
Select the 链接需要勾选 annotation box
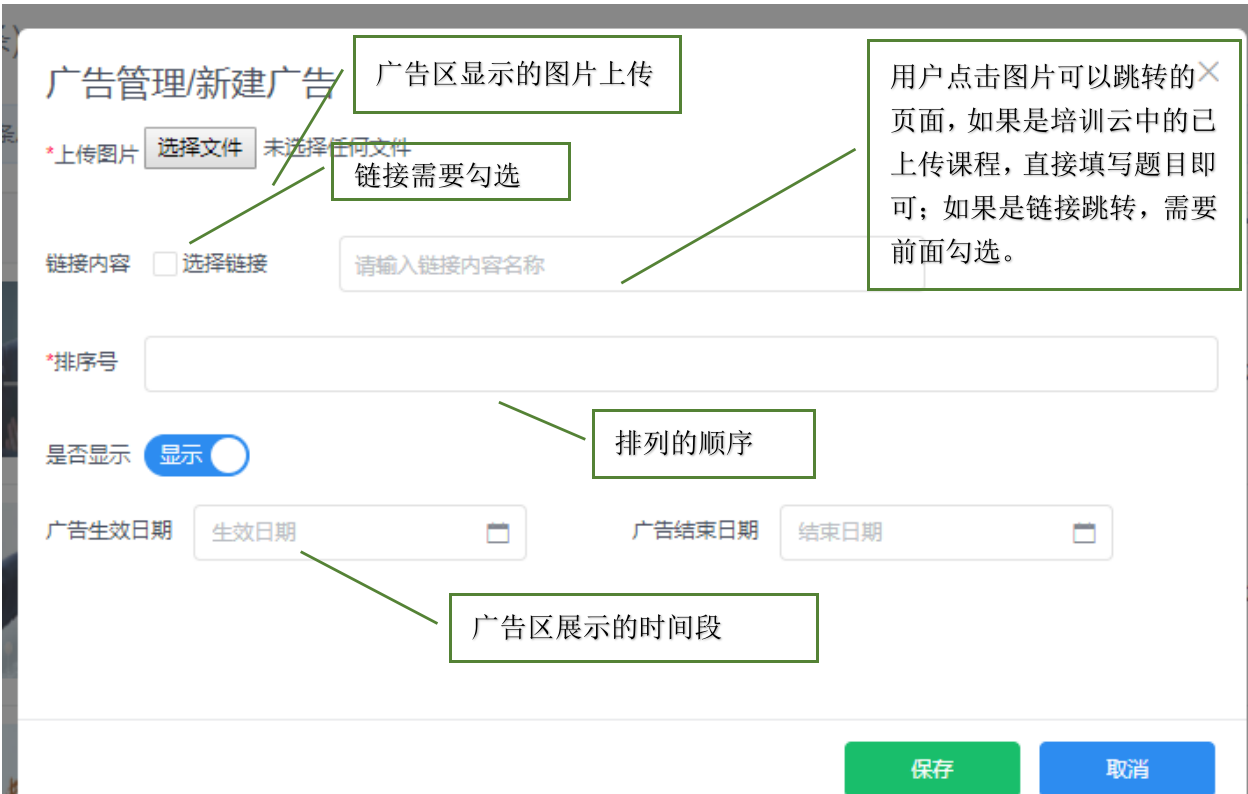[x=450, y=172]
